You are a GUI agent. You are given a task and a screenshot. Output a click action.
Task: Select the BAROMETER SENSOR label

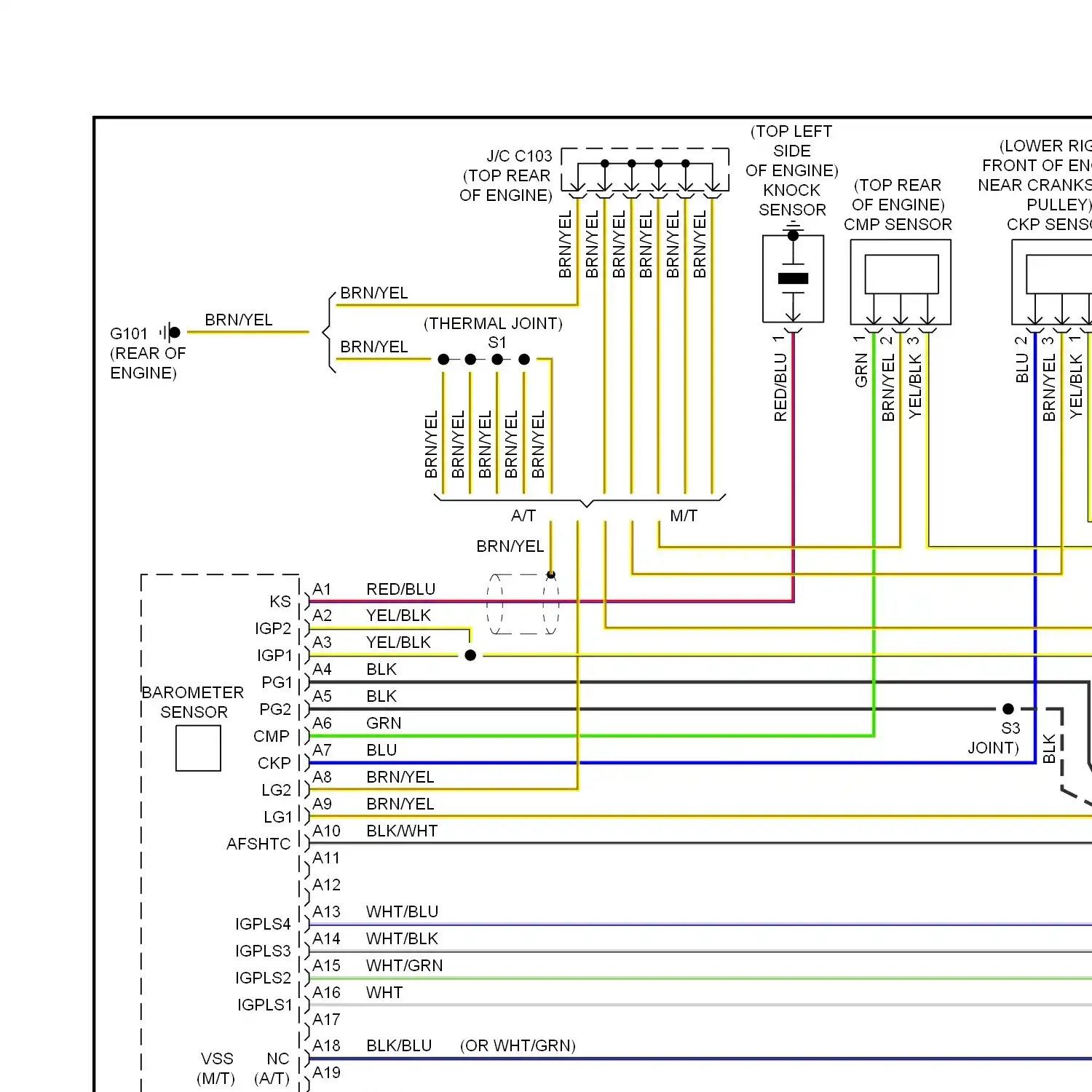point(193,703)
